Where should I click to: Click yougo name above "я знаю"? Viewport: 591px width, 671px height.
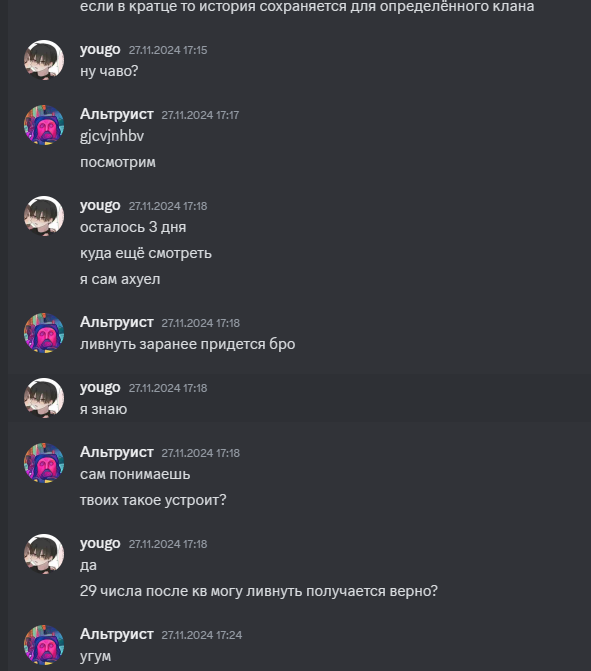pos(100,388)
